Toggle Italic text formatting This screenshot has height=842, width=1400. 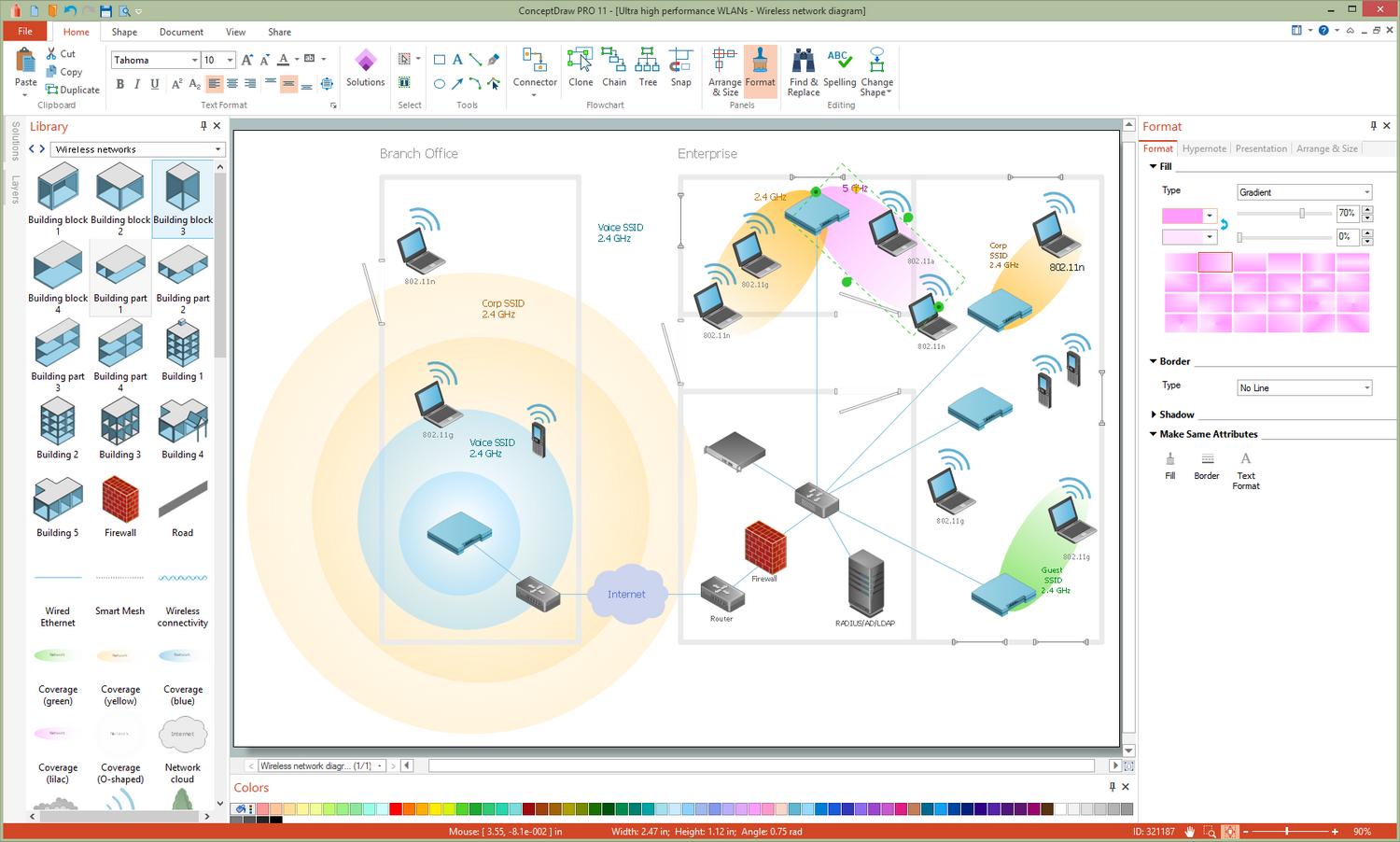[x=137, y=84]
